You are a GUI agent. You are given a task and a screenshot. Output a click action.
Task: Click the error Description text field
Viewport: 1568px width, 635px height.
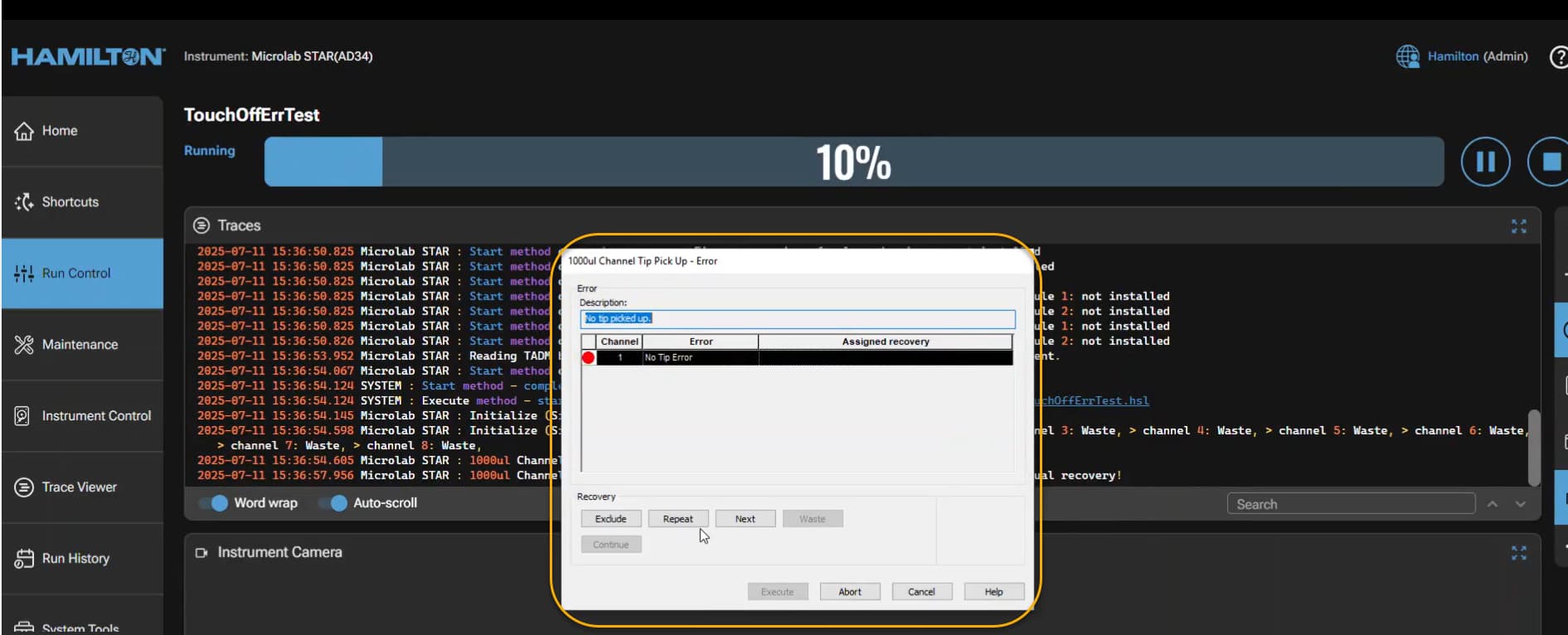(x=798, y=319)
